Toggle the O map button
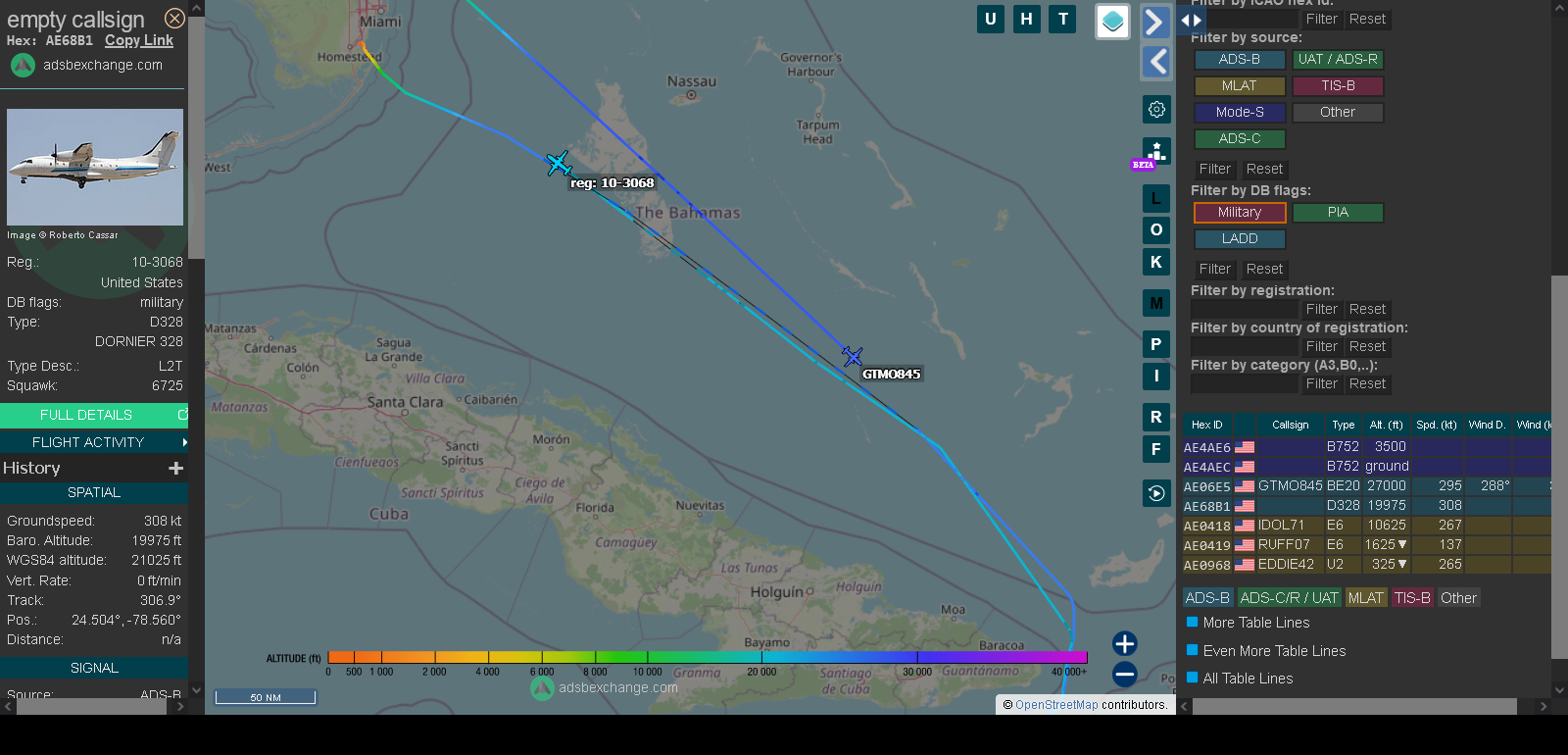Image resolution: width=1568 pixels, height=755 pixels. click(1156, 230)
